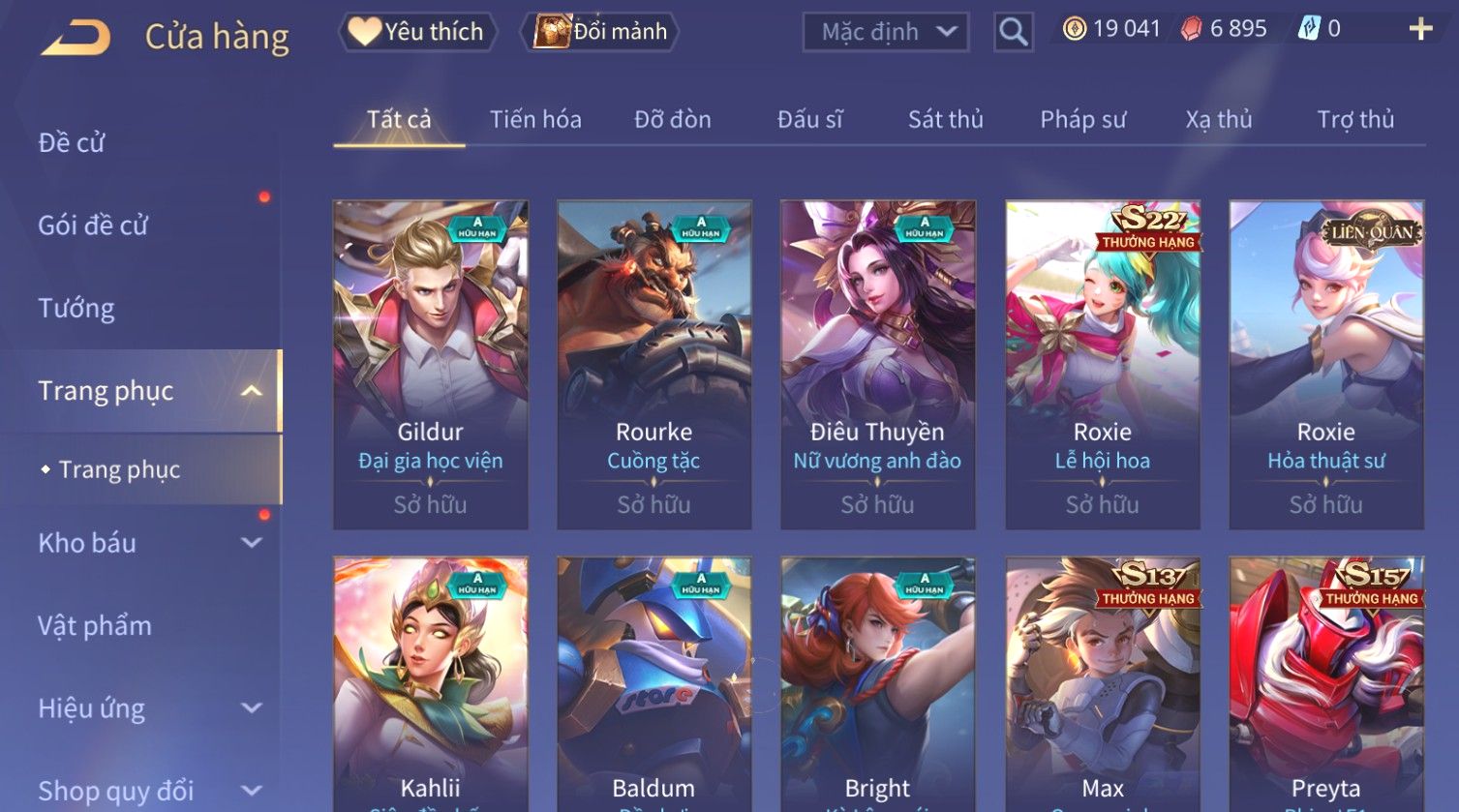Open the Mặc định sort dropdown
Image resolution: width=1459 pixels, height=812 pixels.
(886, 32)
